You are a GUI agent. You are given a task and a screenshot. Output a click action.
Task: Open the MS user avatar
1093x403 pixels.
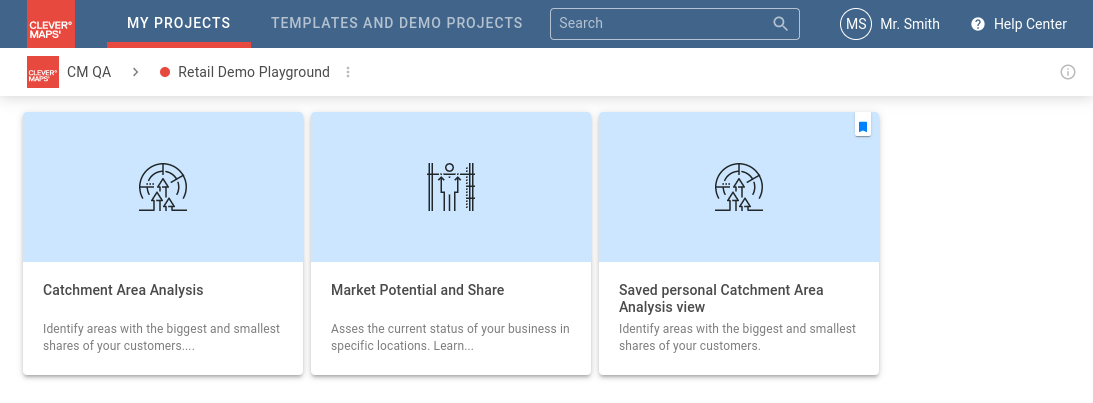tap(856, 24)
